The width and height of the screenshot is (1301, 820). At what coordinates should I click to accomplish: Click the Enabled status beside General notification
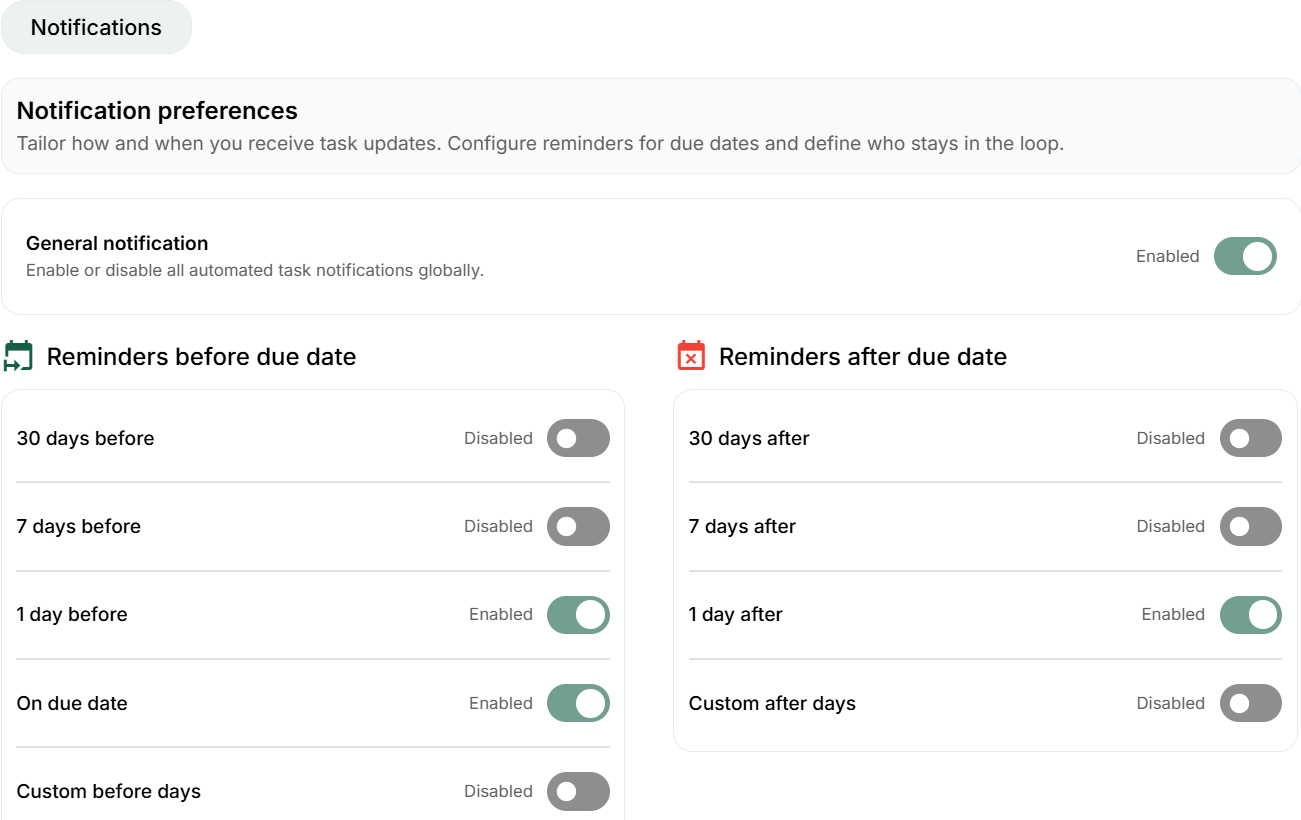pos(1167,256)
